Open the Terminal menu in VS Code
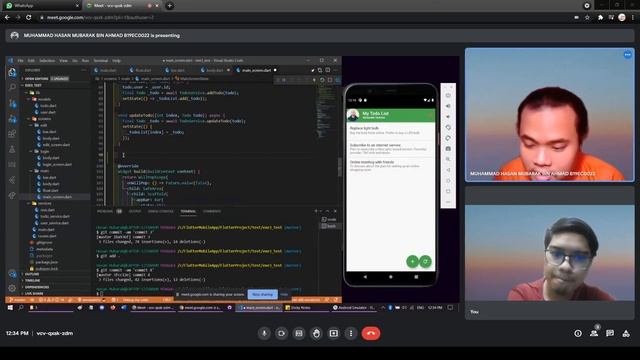640x360 pixels. [x=101, y=60]
